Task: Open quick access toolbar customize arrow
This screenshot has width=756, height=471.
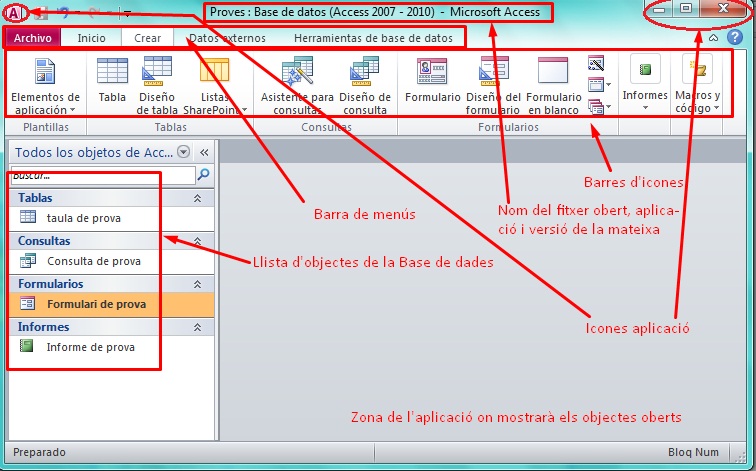Action: point(127,13)
